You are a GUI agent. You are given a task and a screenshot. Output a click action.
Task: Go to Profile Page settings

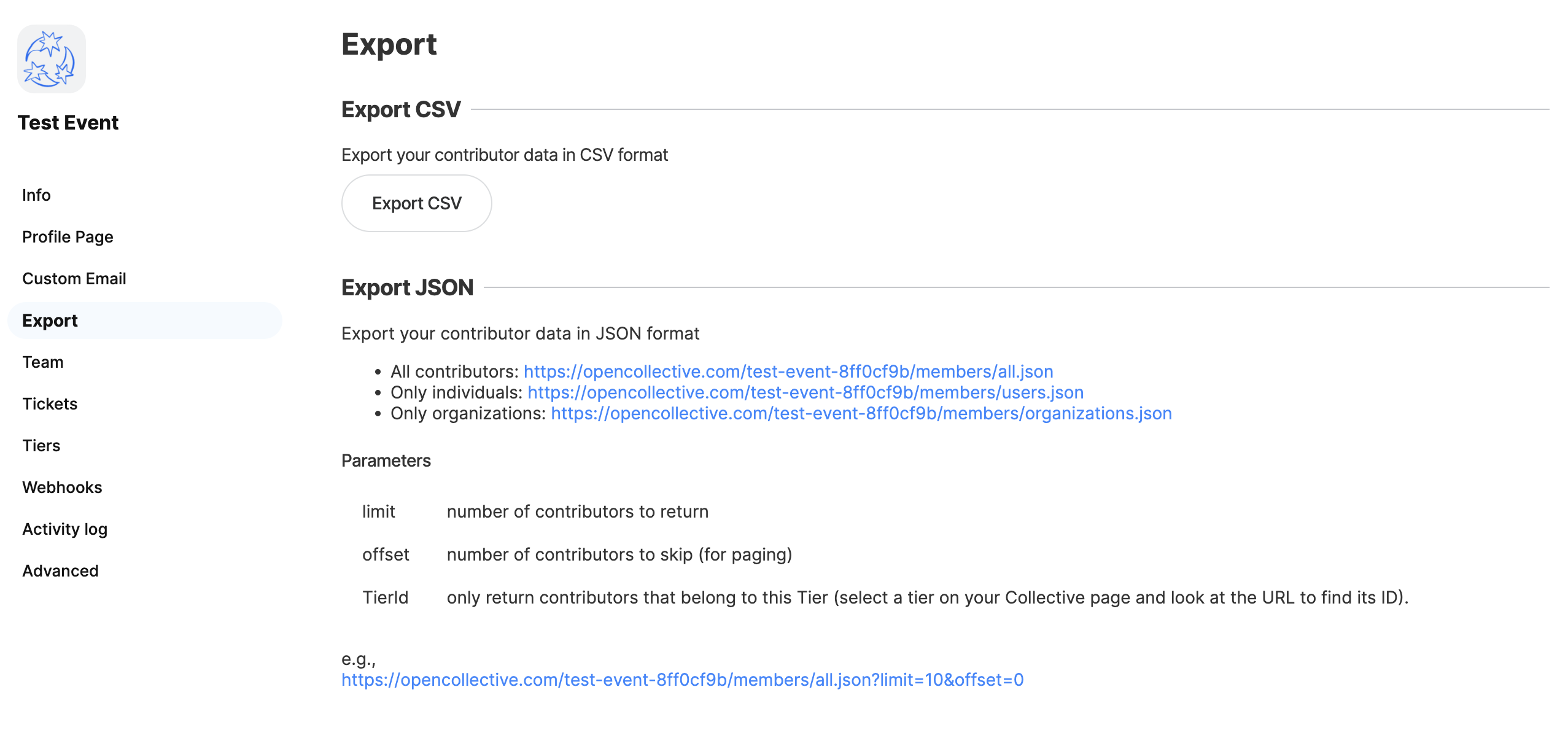coord(68,237)
